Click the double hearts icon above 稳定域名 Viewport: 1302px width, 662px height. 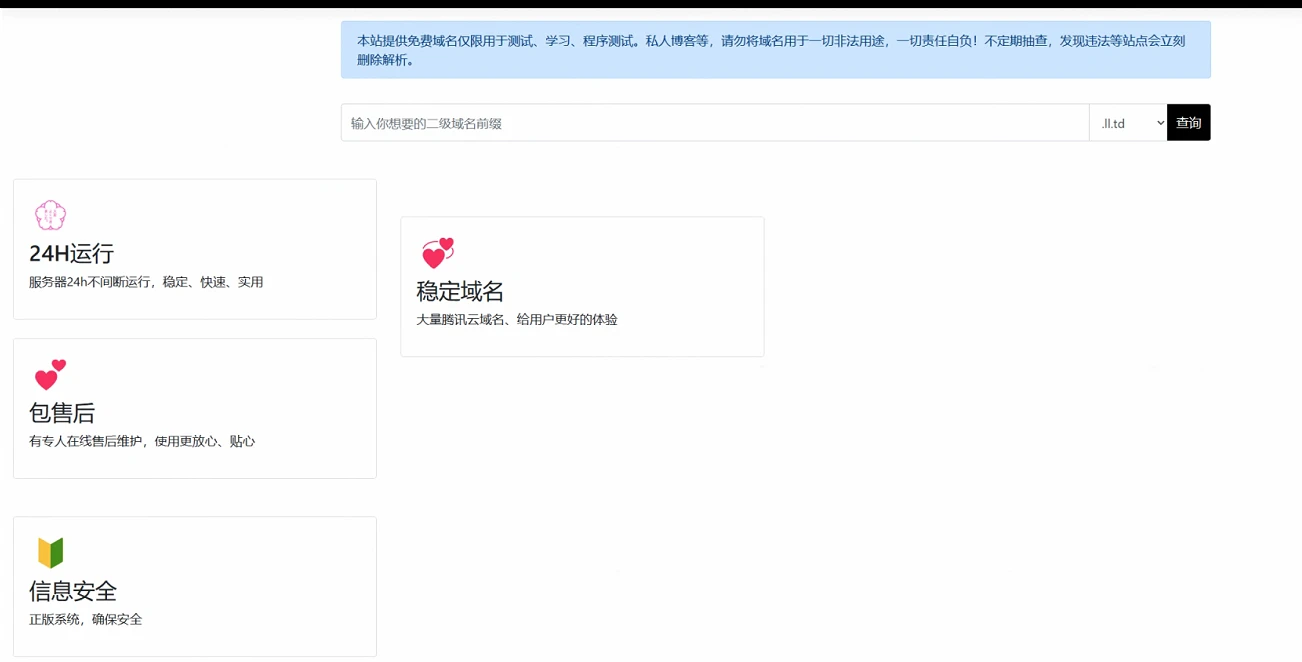pyautogui.click(x=437, y=253)
